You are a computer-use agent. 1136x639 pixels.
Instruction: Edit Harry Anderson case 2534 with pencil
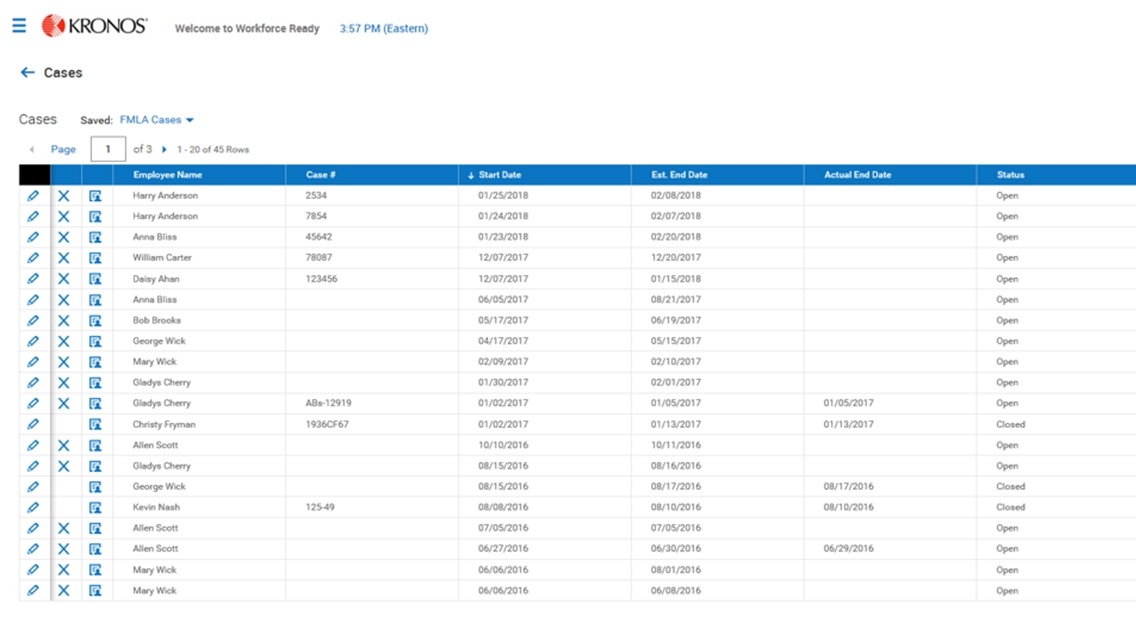(x=33, y=196)
